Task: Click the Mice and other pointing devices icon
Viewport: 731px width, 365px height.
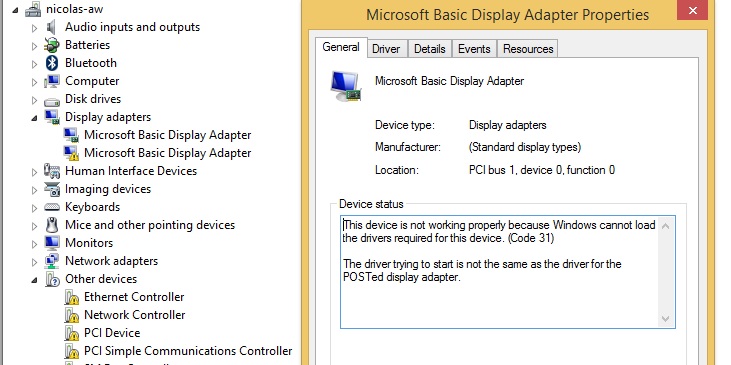Action: (x=52, y=225)
